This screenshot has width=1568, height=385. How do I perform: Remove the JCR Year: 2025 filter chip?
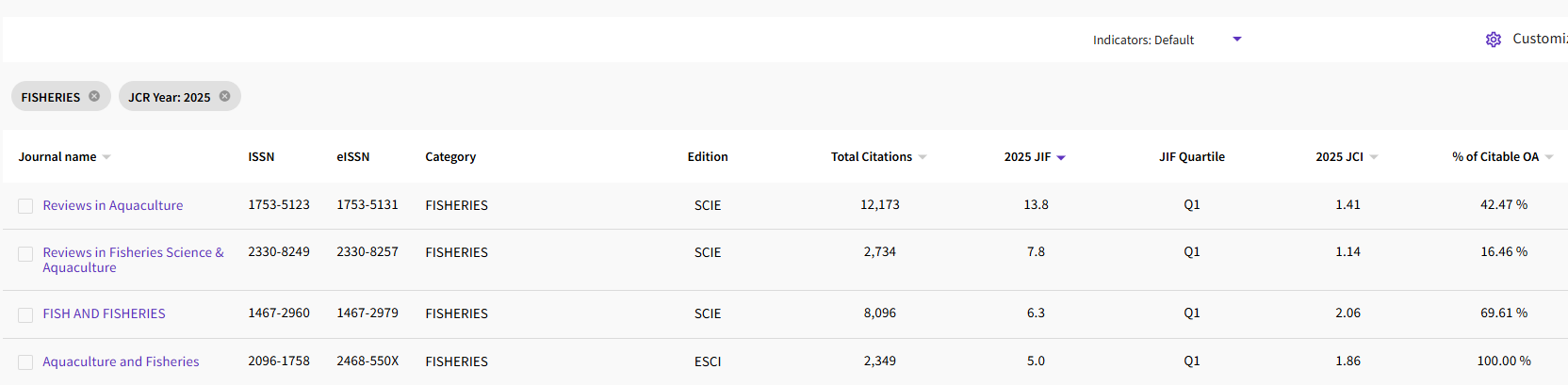tap(224, 96)
